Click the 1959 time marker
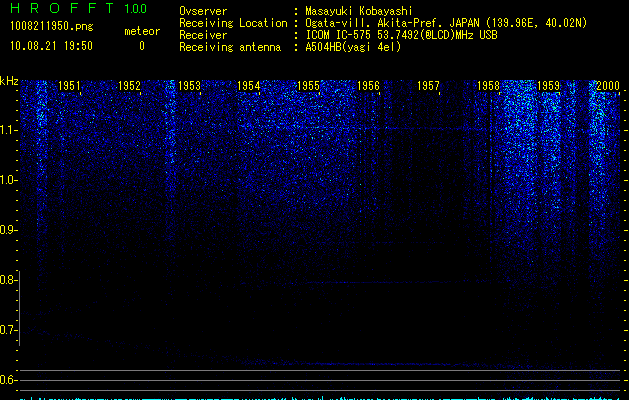Image resolution: width=629 pixels, height=400 pixels. (x=548, y=86)
